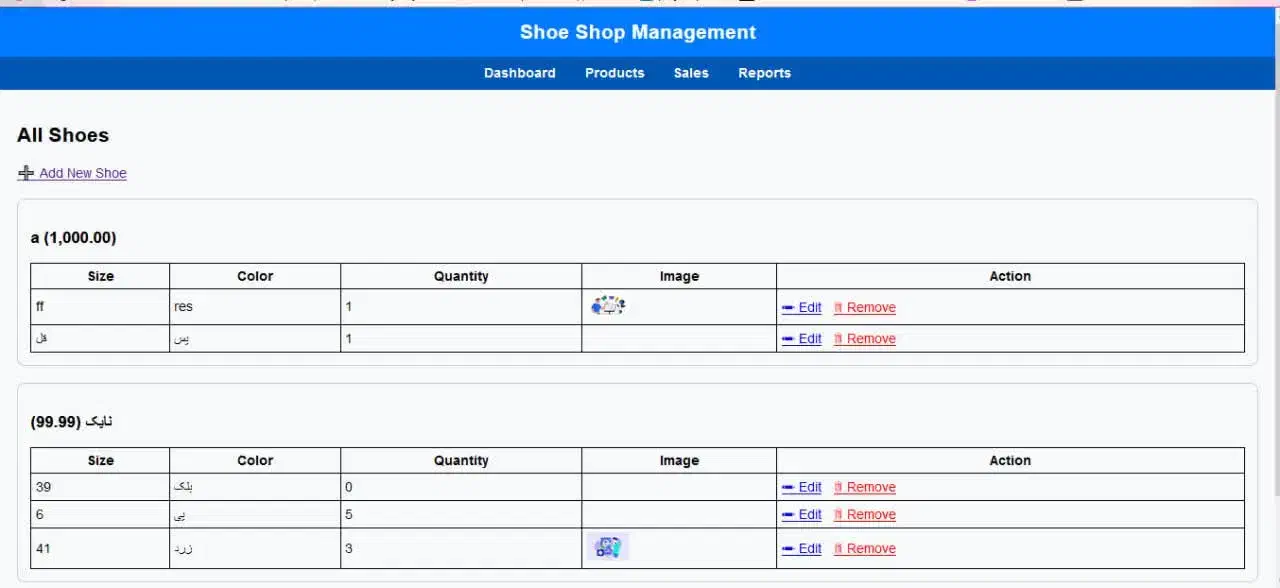Remove the size ff shoe row
Viewport: 1280px width, 588px height.
point(865,307)
